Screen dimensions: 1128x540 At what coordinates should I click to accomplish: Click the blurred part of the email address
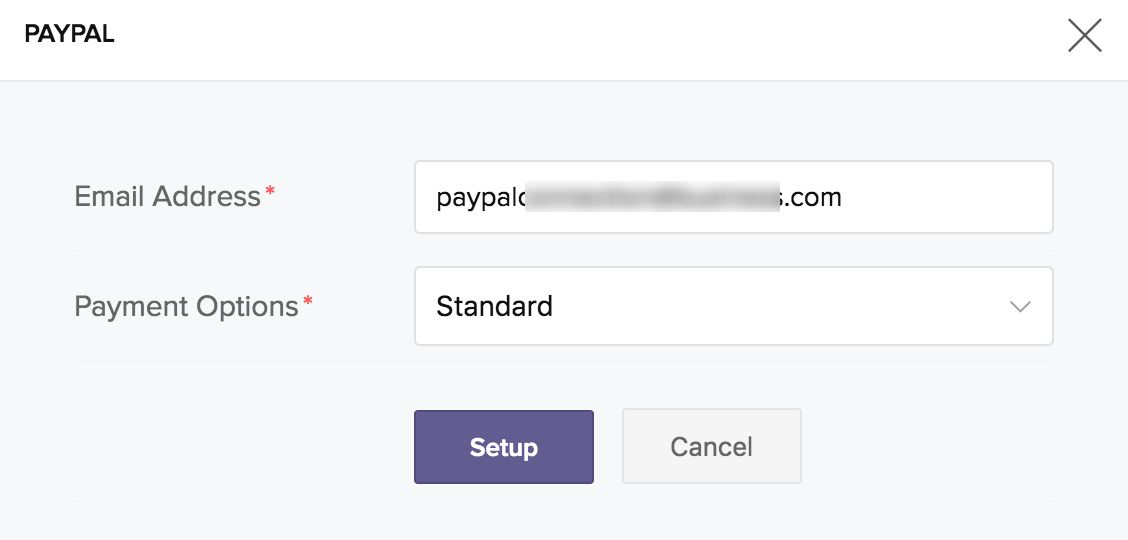652,197
